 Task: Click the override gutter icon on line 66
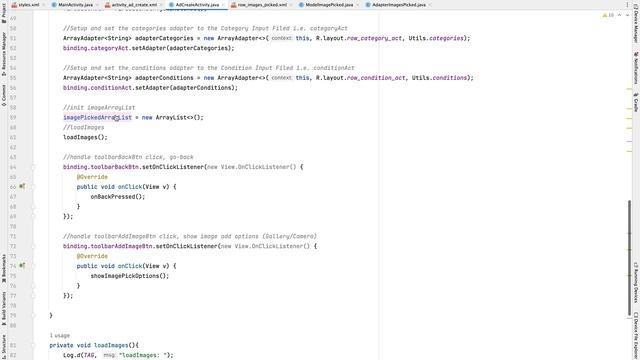(22, 187)
